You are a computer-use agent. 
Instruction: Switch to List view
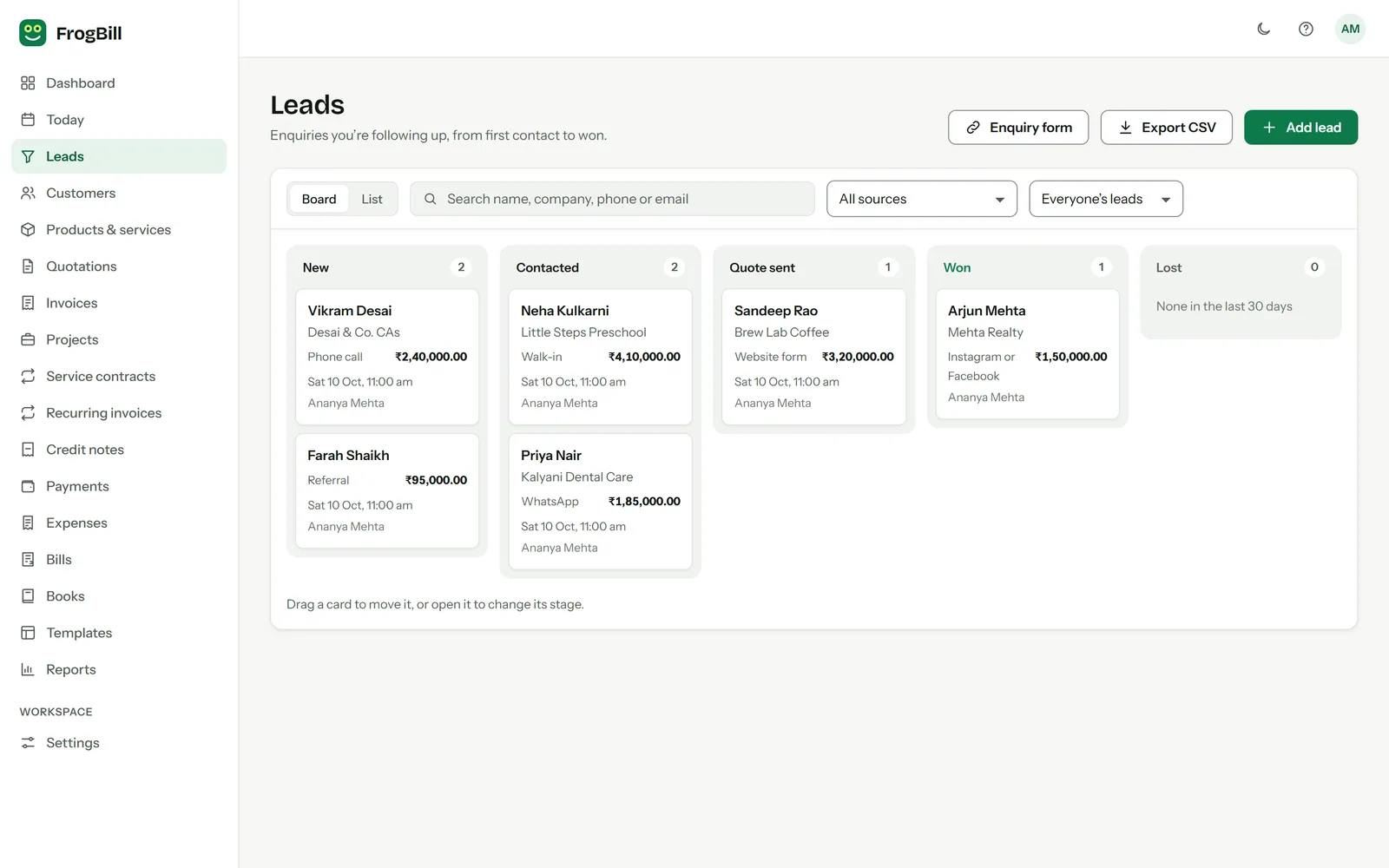(x=372, y=199)
